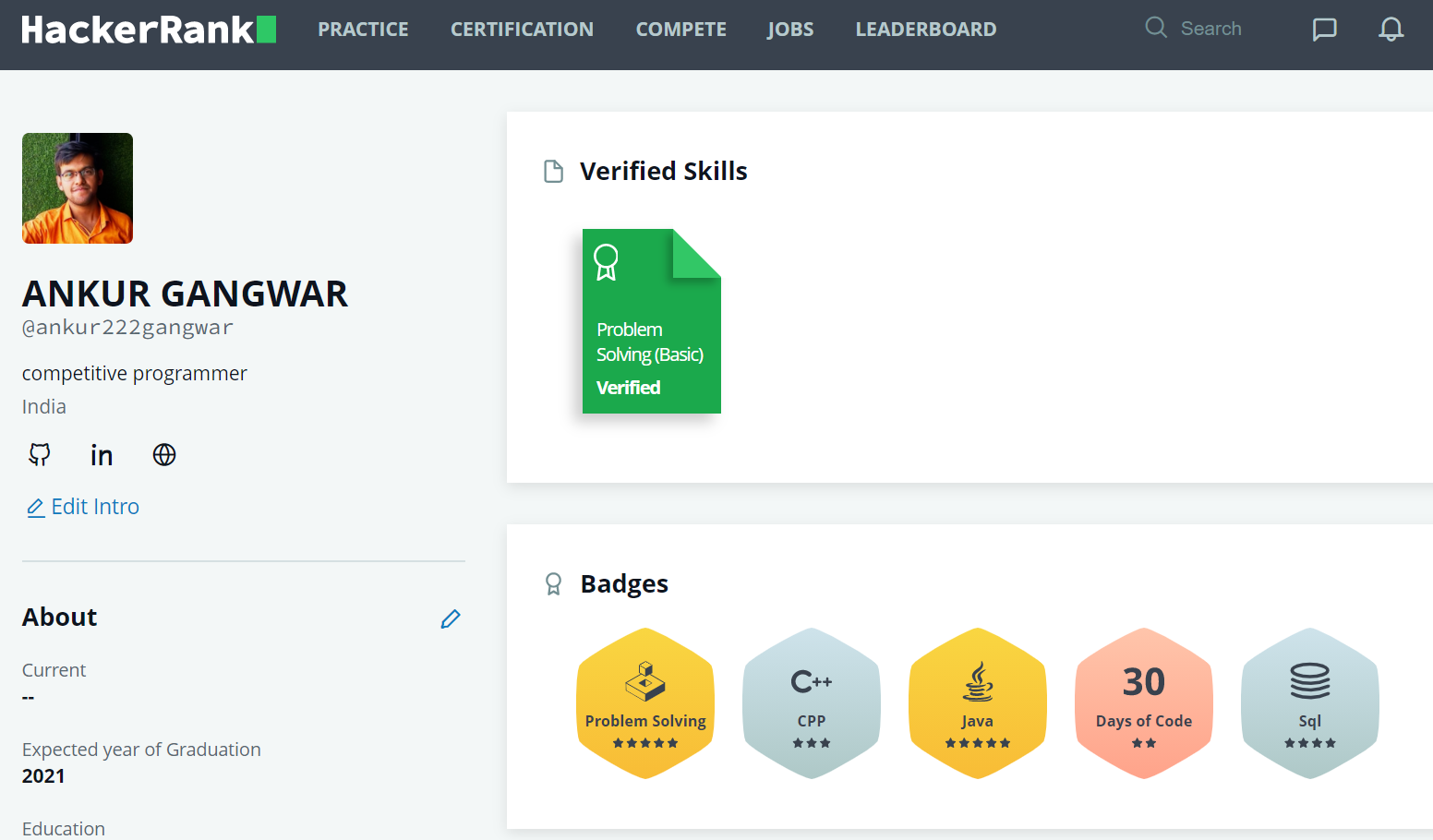Click the graduation year 2021

coord(43,776)
